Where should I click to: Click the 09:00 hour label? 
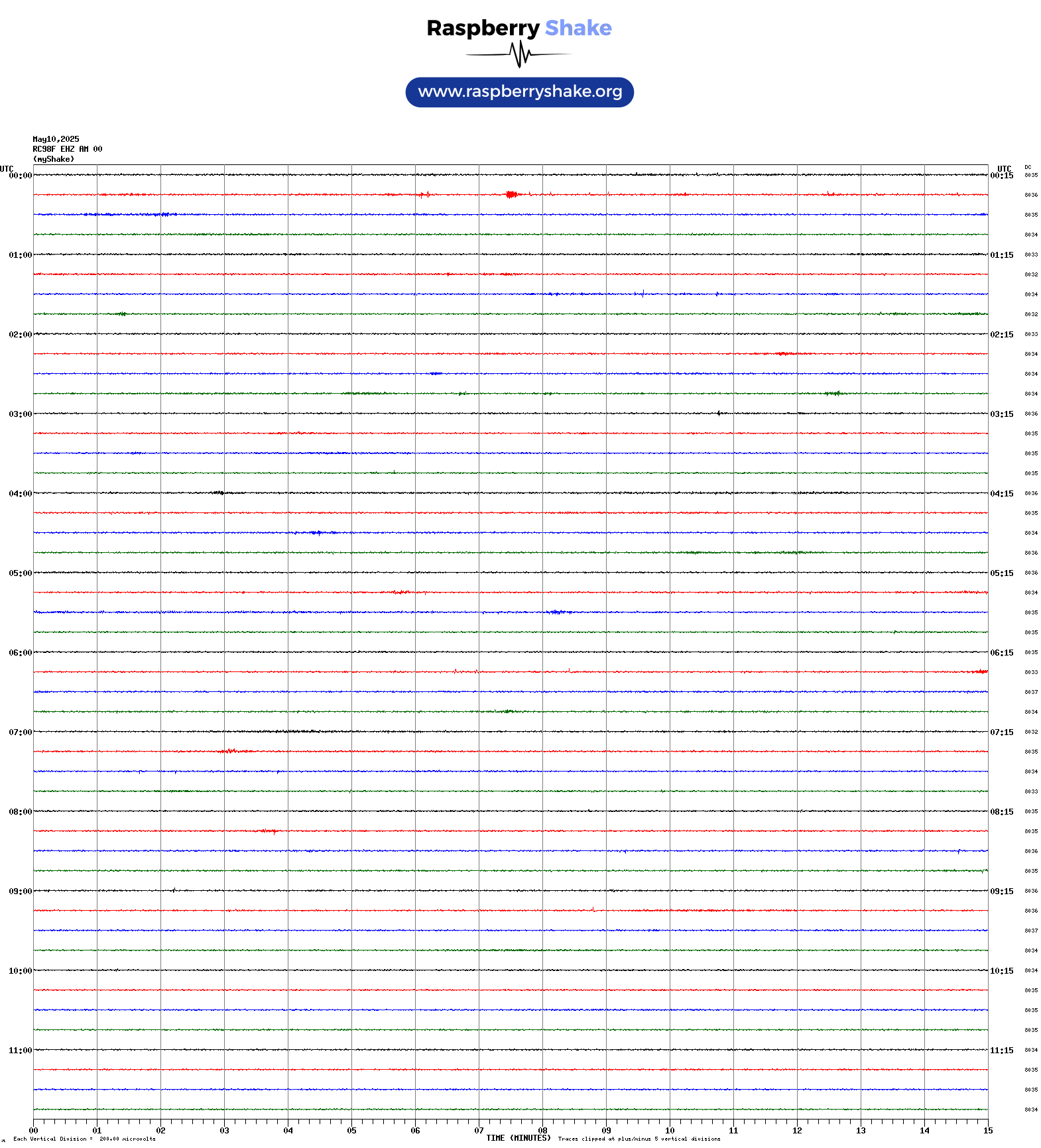click(20, 891)
